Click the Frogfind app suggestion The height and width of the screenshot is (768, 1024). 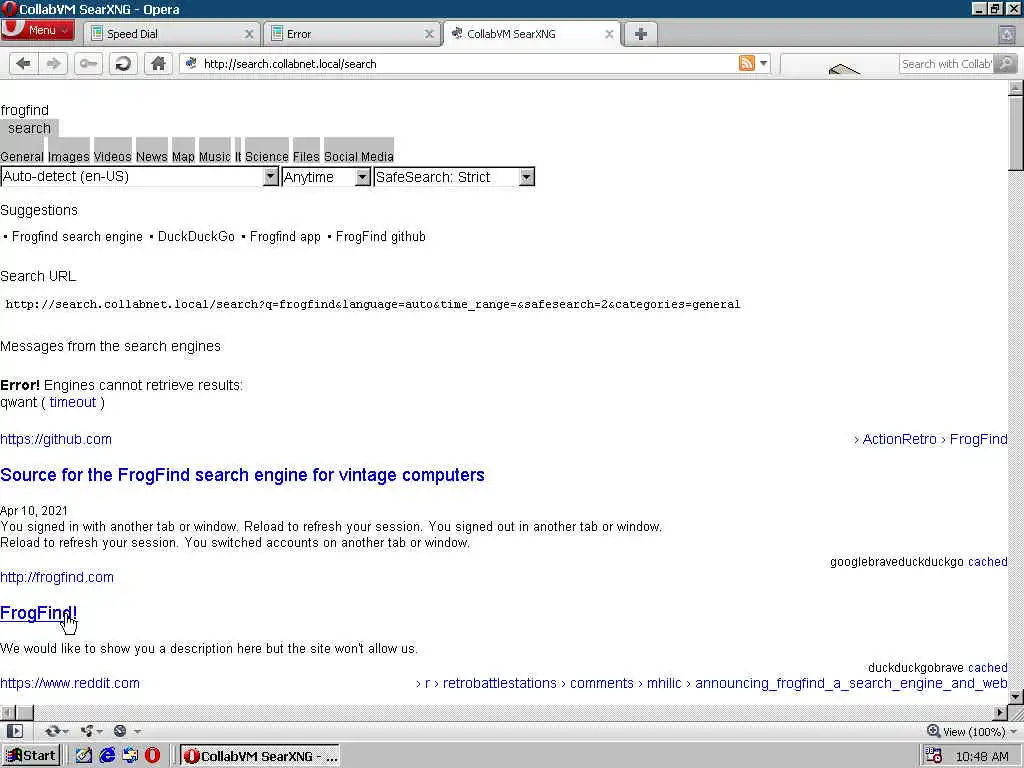tap(285, 236)
